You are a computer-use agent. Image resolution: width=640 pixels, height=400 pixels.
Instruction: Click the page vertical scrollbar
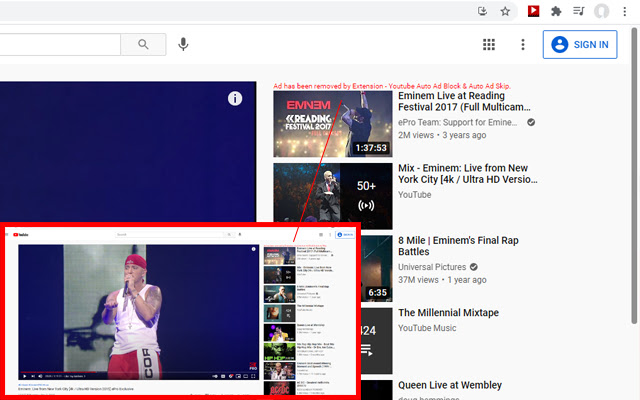pos(634,200)
